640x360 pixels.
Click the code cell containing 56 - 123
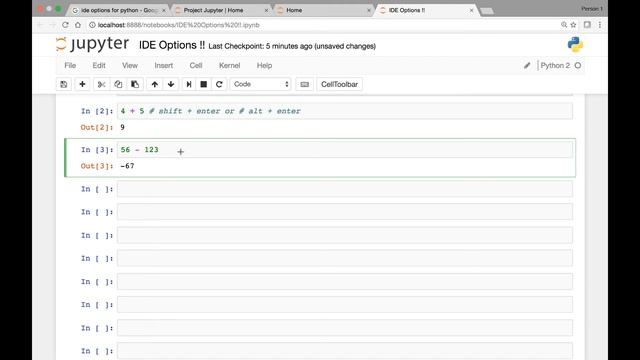tap(345, 150)
